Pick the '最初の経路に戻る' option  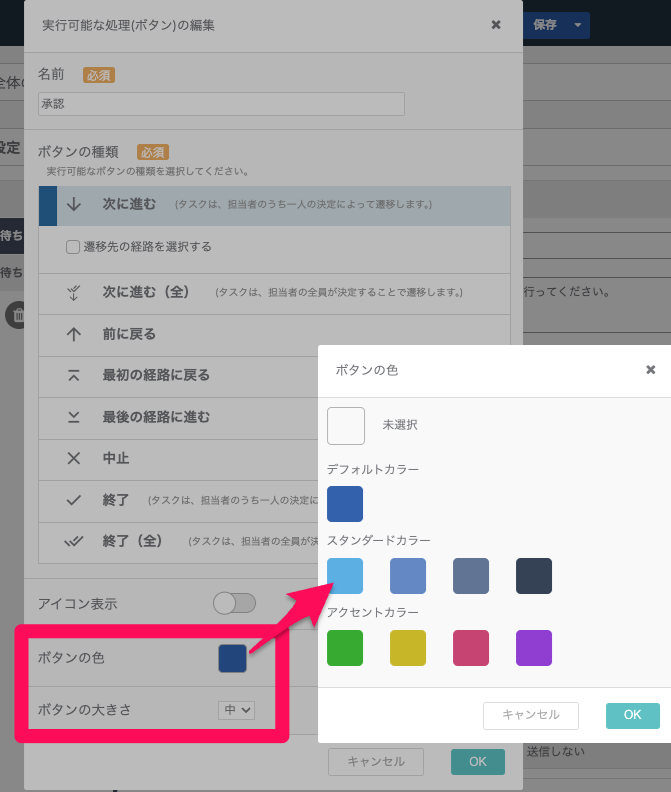coord(155,375)
